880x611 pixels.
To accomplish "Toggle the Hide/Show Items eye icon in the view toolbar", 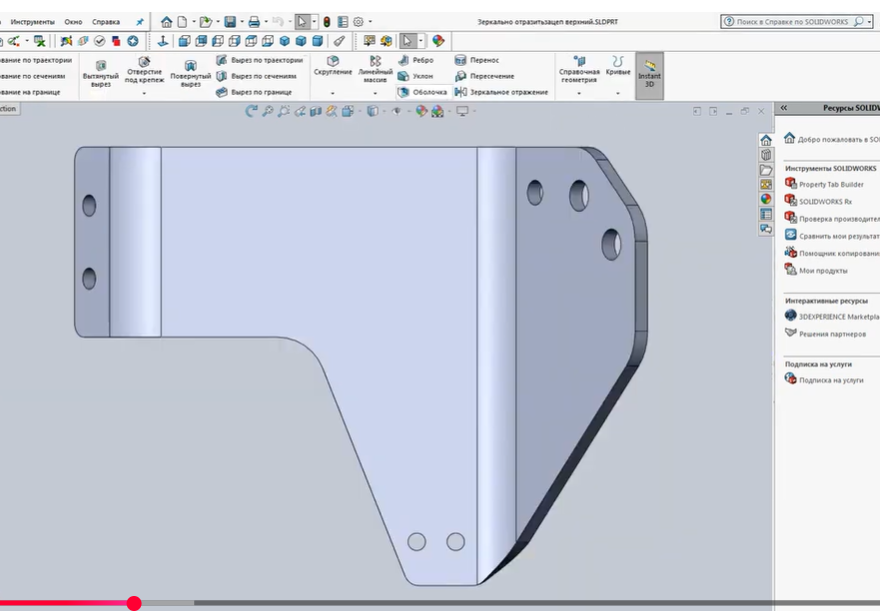I will click(x=396, y=112).
